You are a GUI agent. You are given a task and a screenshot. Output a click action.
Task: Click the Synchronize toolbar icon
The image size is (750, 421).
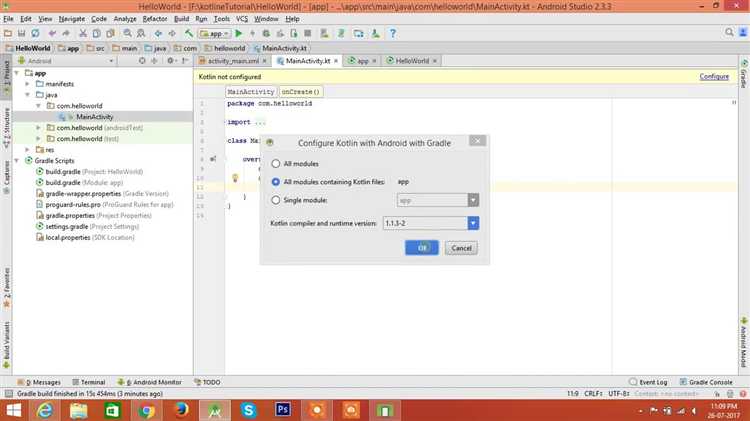tap(35, 33)
